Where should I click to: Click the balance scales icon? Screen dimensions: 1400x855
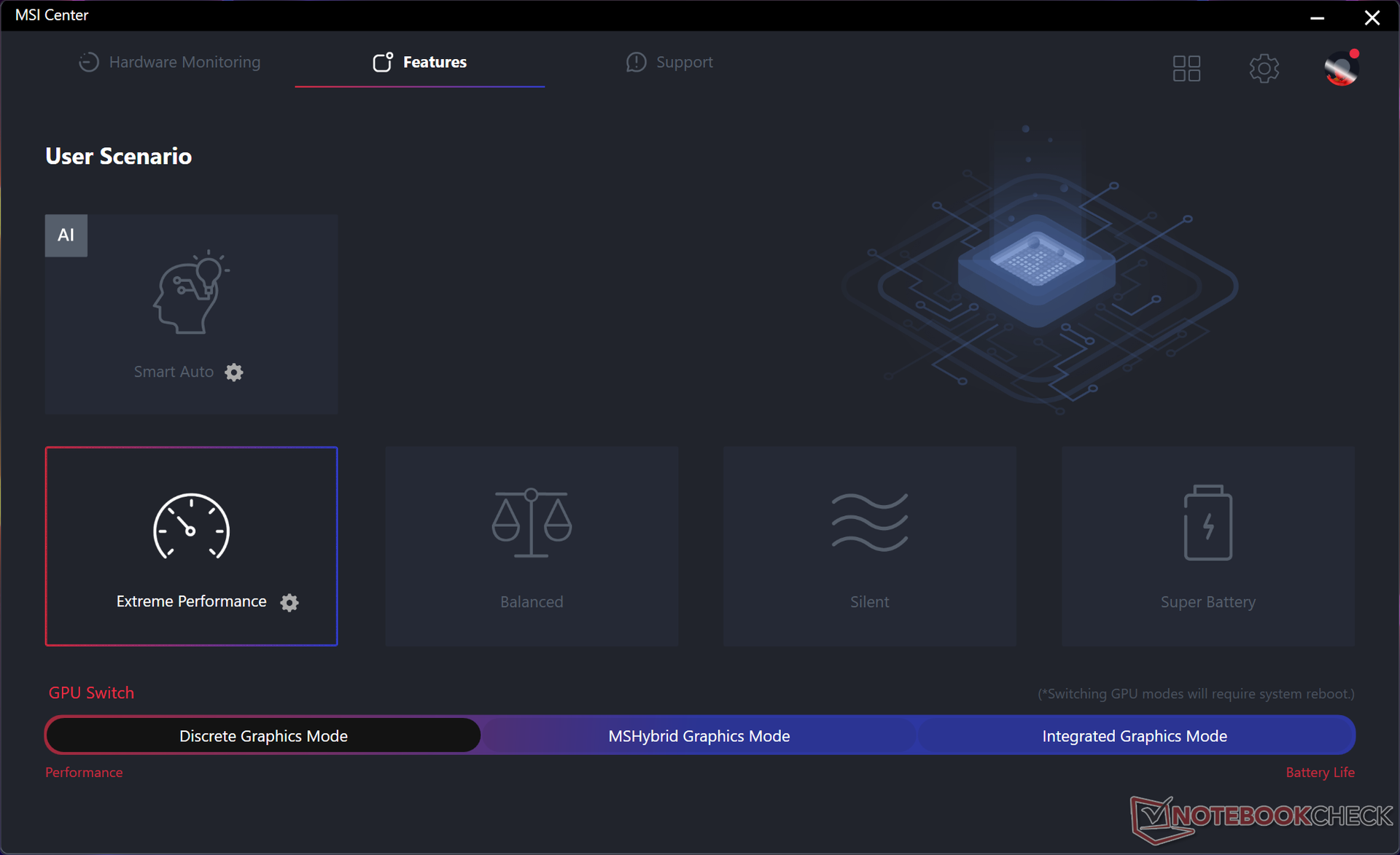tap(532, 523)
